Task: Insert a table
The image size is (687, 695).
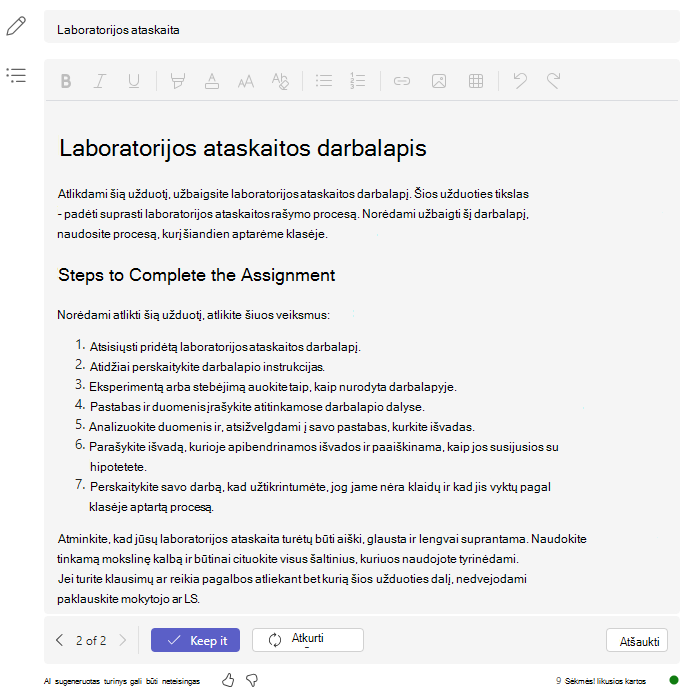Action: coord(476,81)
